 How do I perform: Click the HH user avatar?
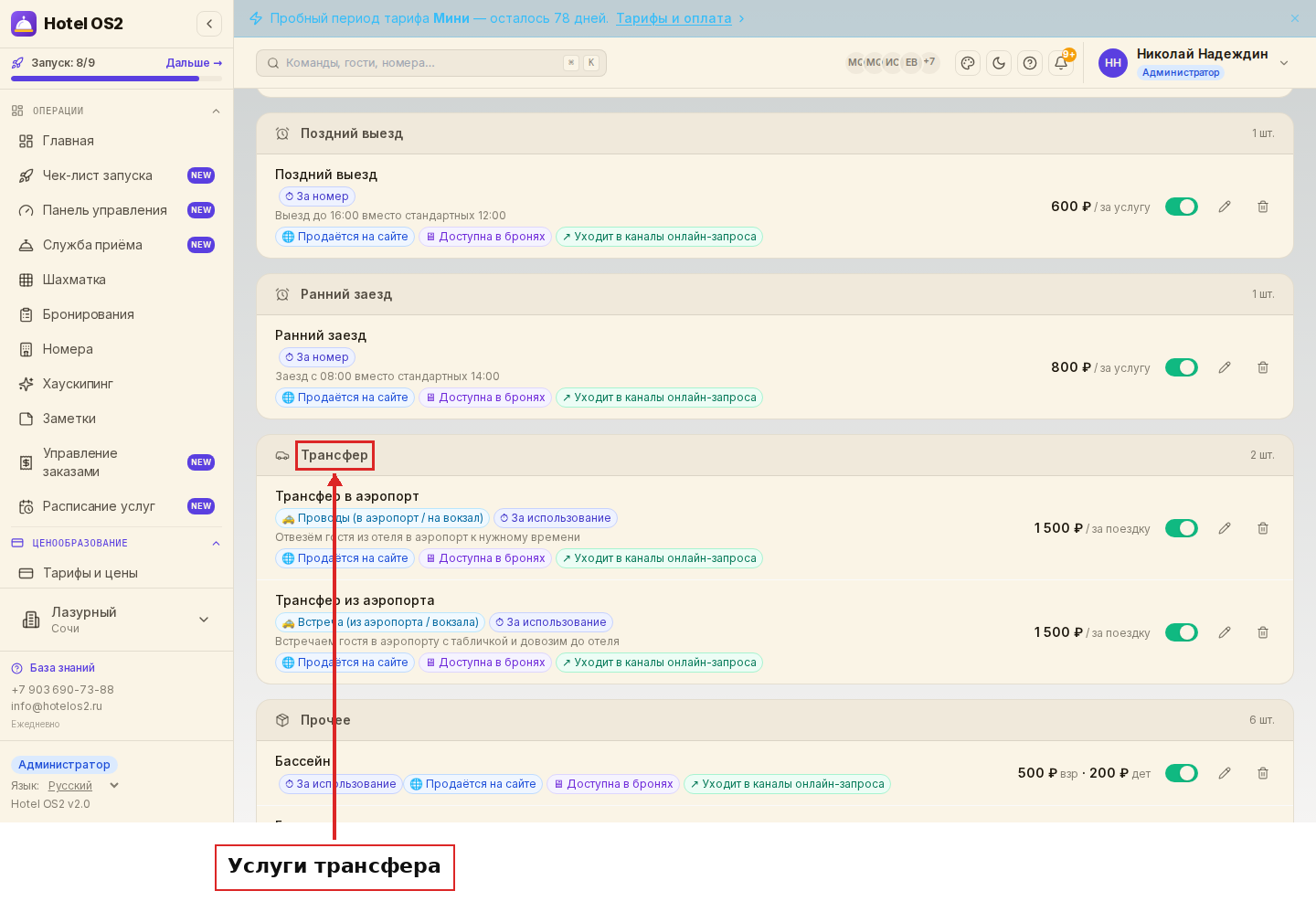pos(1113,63)
